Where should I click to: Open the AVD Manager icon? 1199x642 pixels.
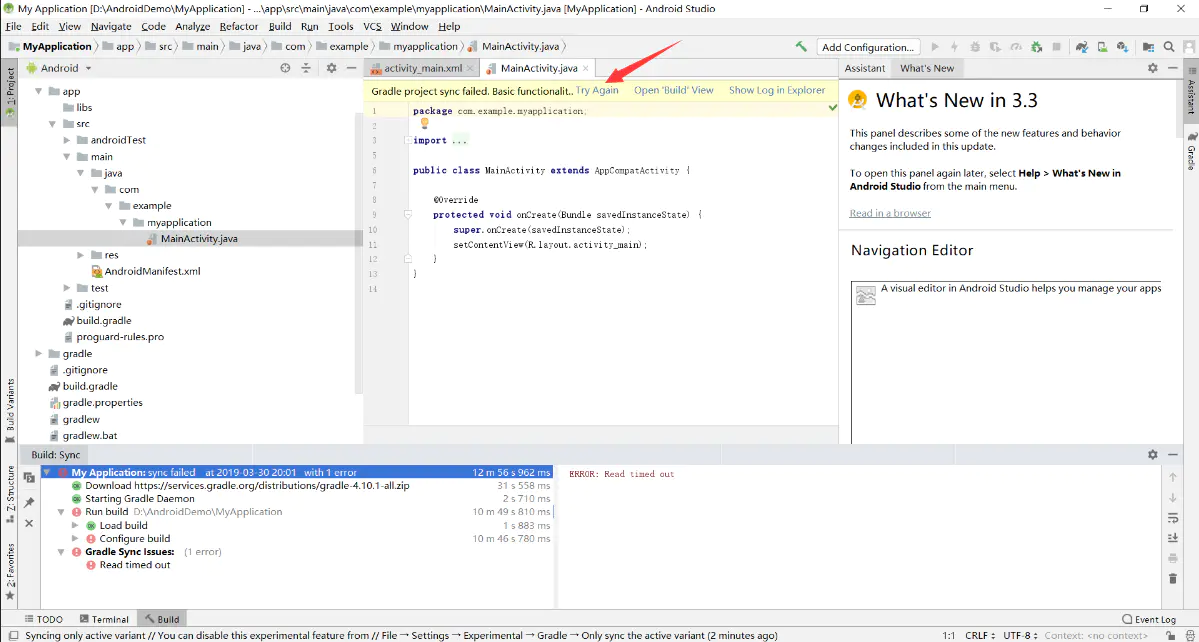[1103, 47]
